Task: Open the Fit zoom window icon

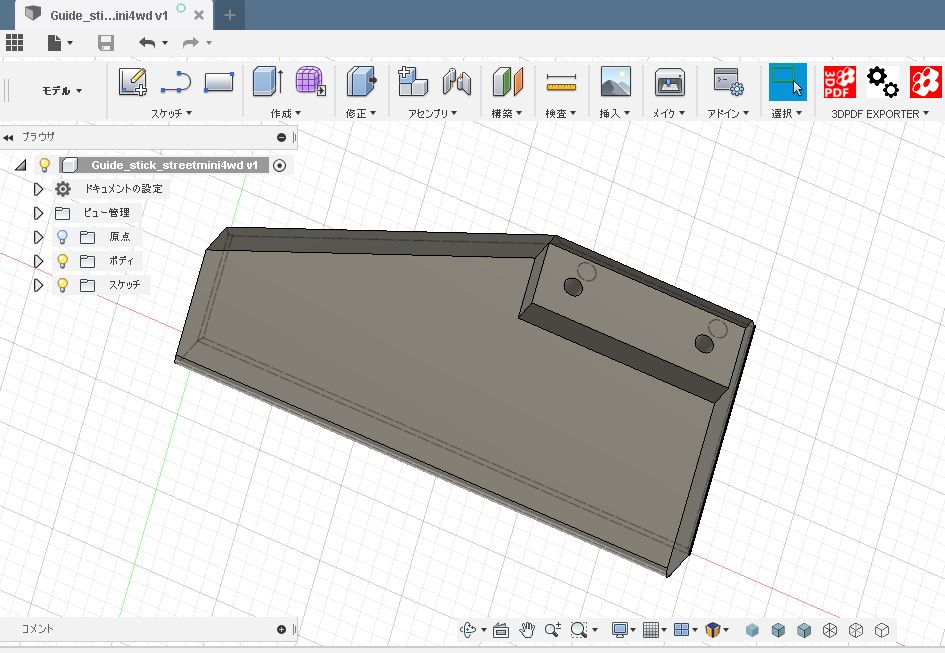Action: click(579, 630)
